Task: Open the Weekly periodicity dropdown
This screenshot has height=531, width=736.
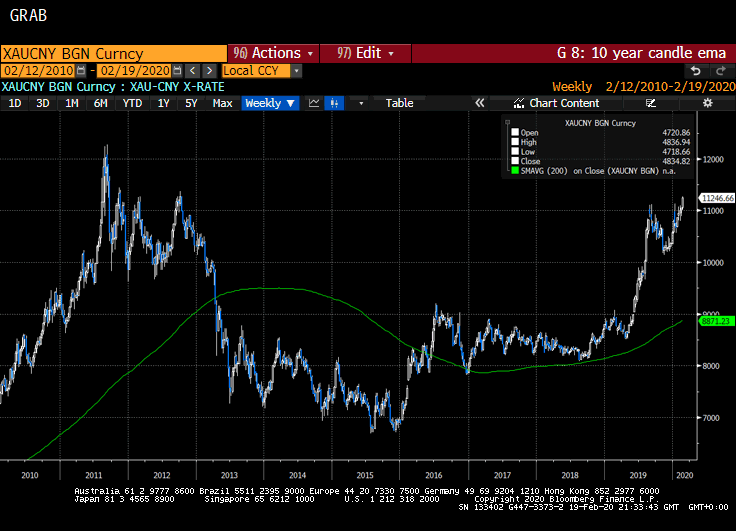Action: click(x=270, y=103)
